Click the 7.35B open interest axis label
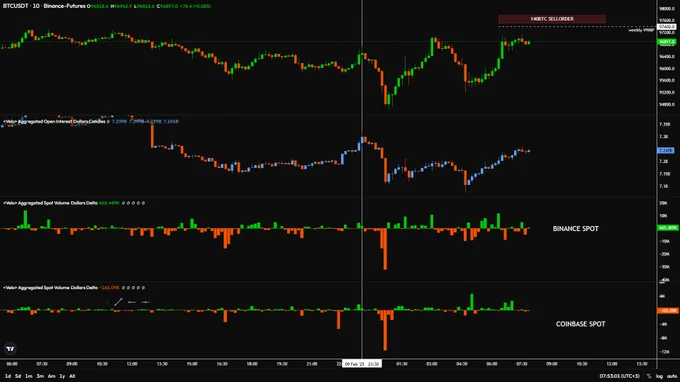 (664, 124)
